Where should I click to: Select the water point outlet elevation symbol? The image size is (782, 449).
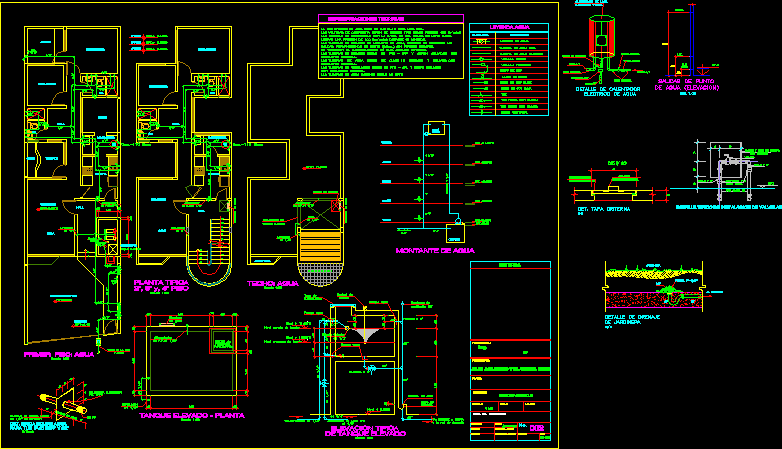pyautogui.click(x=678, y=45)
